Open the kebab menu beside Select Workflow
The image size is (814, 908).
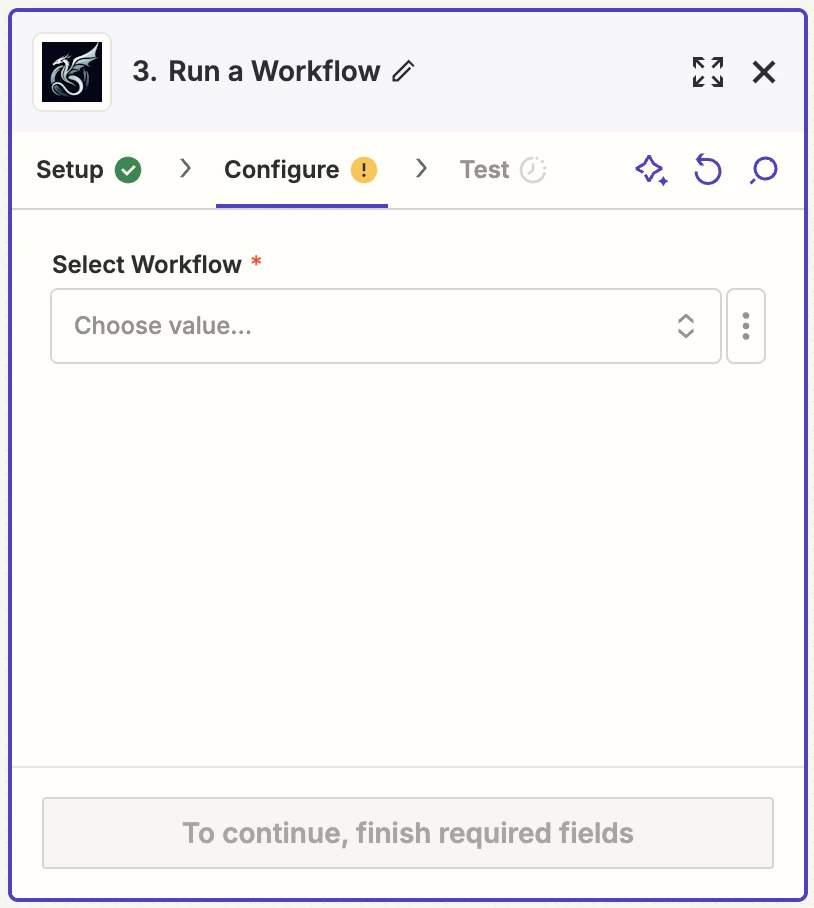745,326
